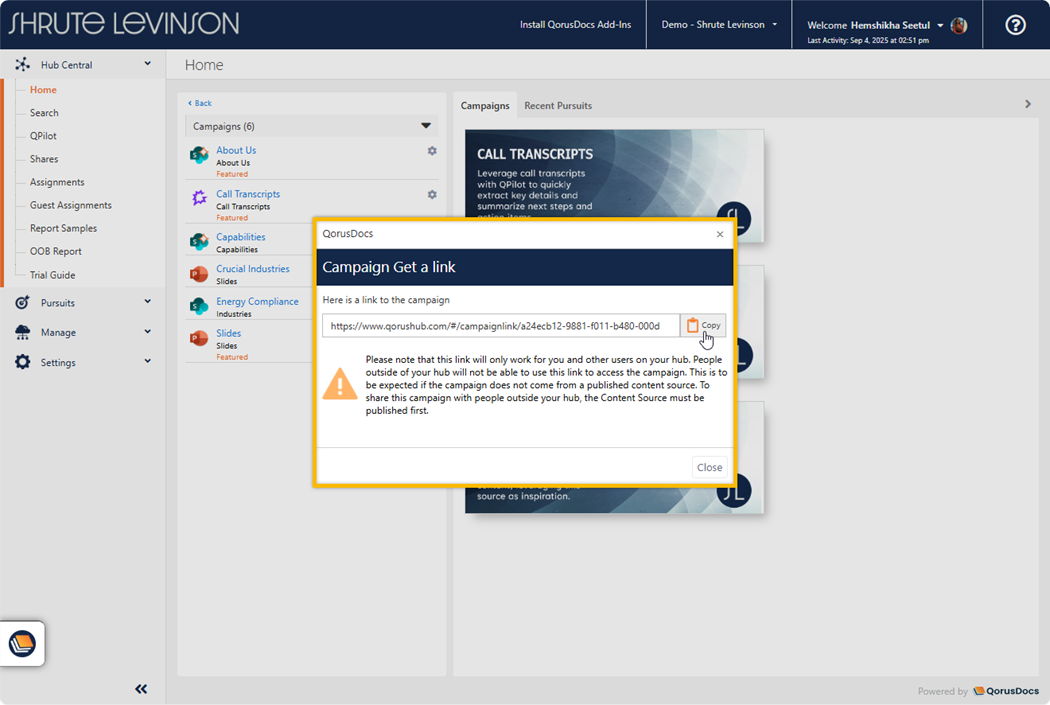This screenshot has width=1050, height=705.
Task: Open the help question mark icon
Action: pos(1015,25)
